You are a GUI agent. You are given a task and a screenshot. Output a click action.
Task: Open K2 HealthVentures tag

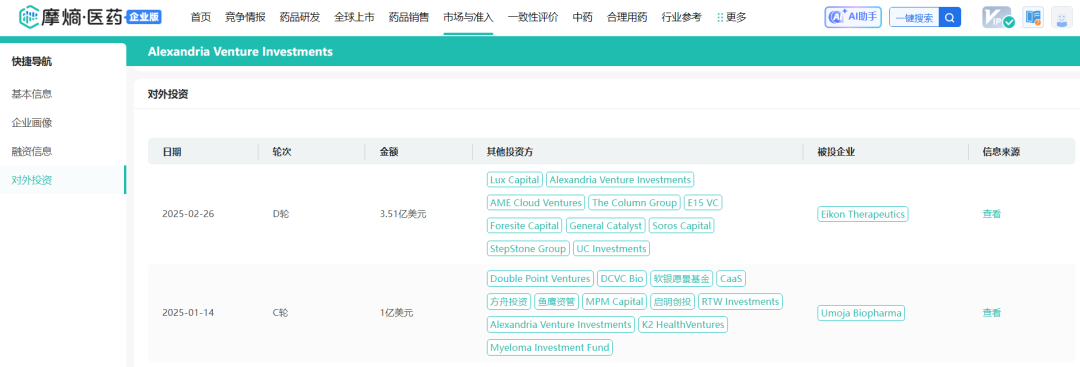[683, 324]
